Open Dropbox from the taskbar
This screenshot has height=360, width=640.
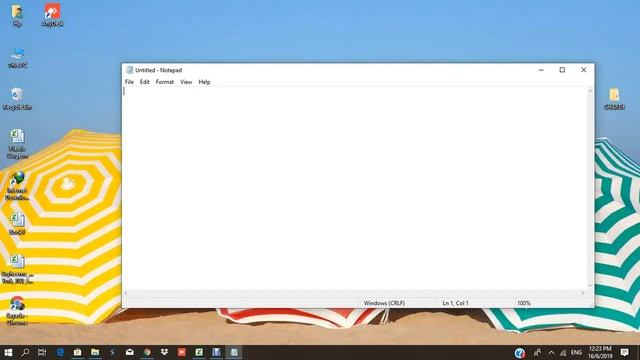164,352
